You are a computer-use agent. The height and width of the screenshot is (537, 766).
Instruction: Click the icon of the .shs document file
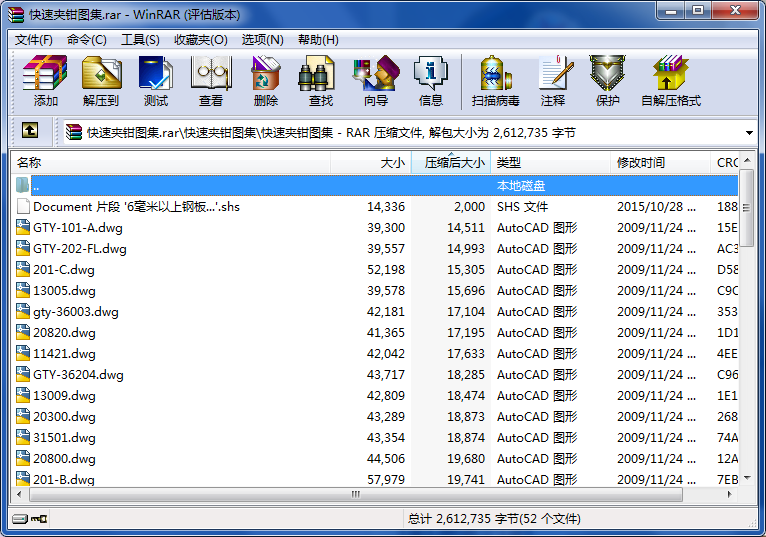pyautogui.click(x=22, y=206)
